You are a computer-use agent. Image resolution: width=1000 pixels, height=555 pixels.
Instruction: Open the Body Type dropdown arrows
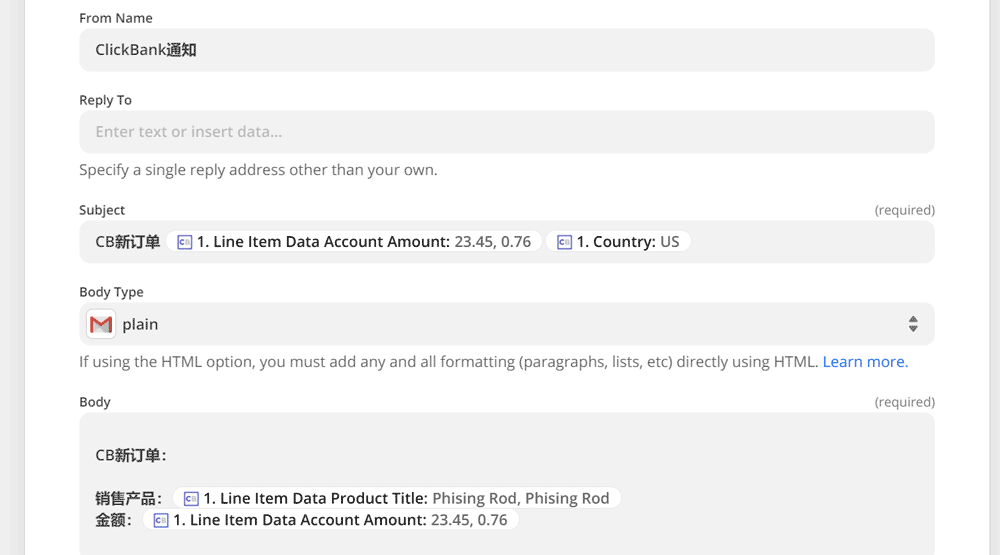[x=912, y=324]
